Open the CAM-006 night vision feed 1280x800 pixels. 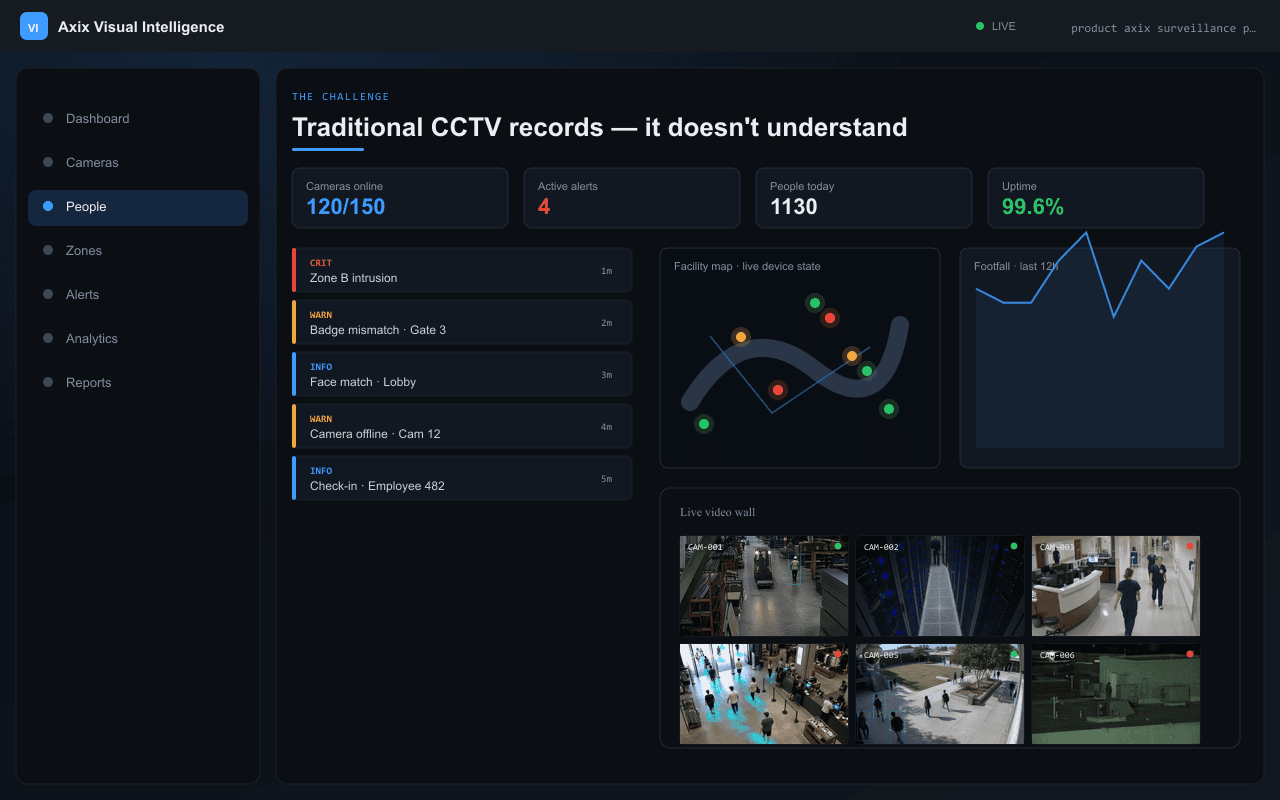(x=1116, y=694)
